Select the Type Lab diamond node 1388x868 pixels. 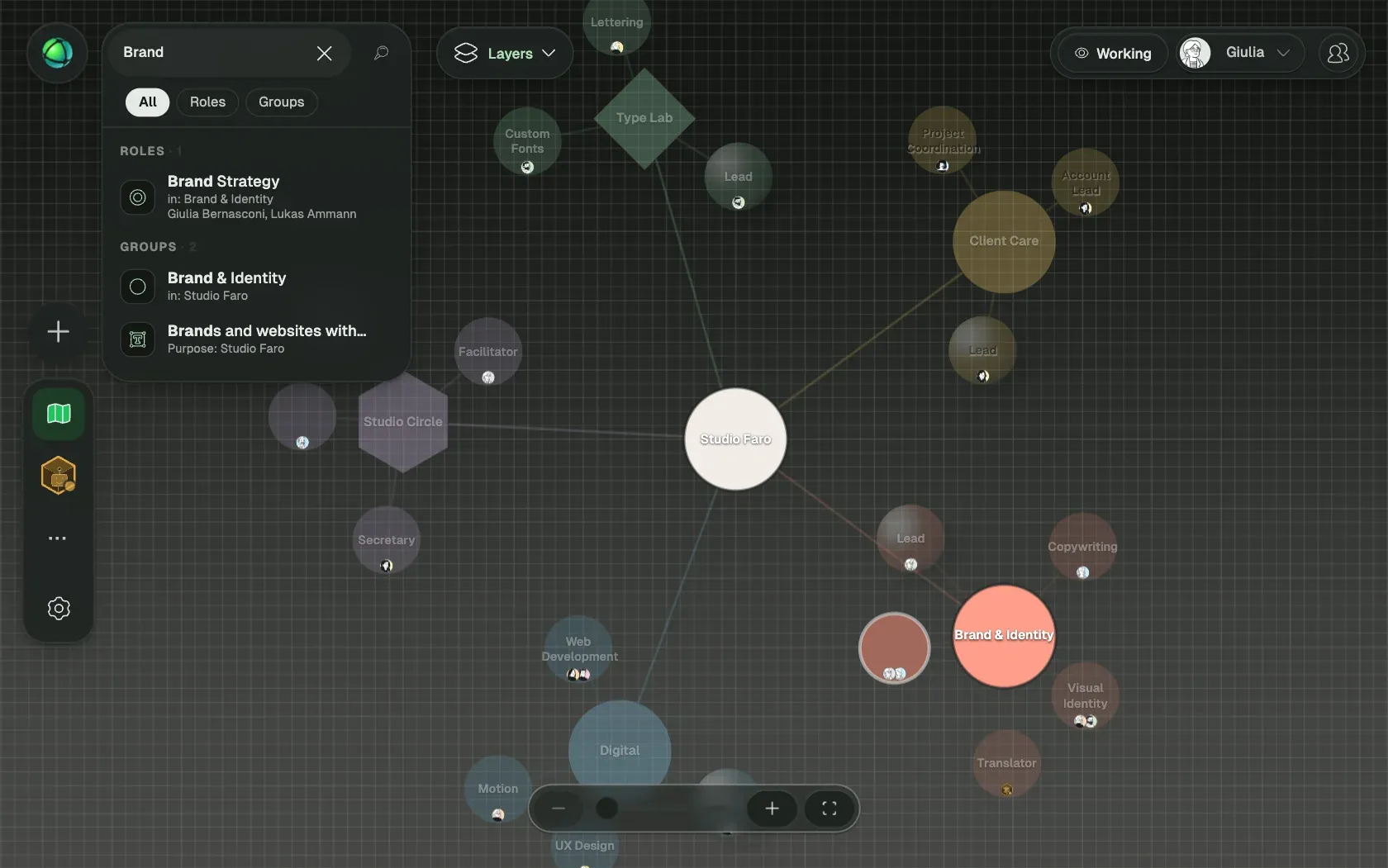tap(644, 119)
